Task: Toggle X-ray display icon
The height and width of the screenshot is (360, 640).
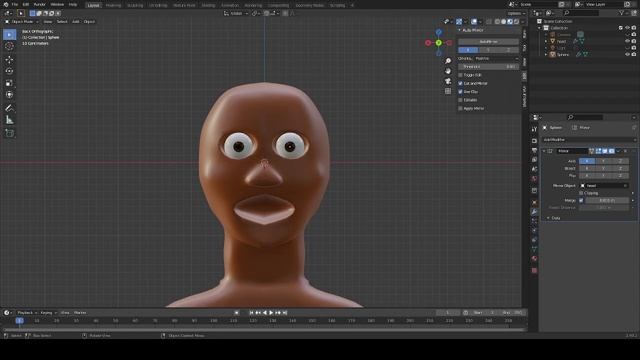Action: point(489,22)
